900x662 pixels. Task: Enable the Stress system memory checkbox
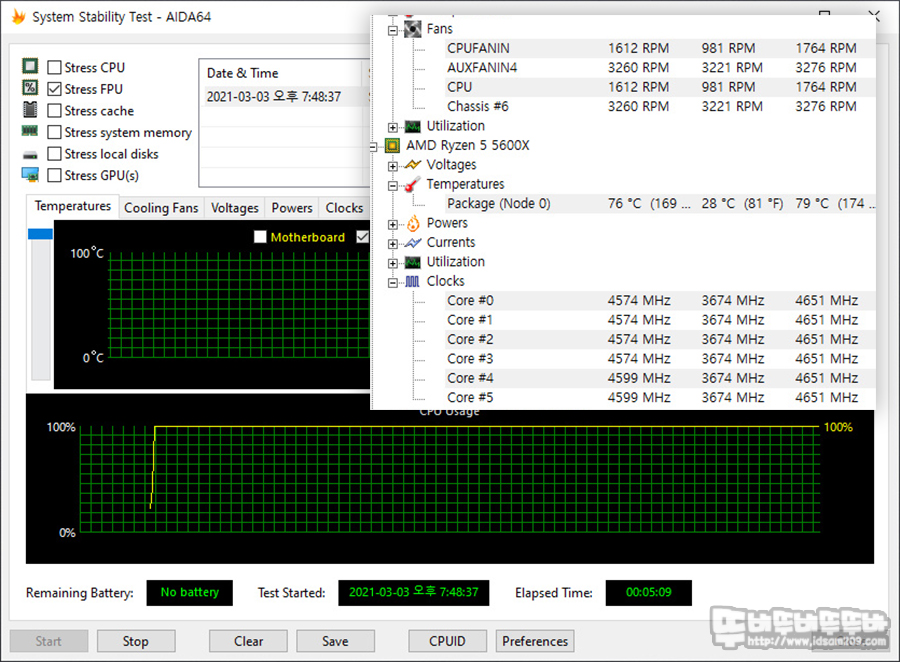pyautogui.click(x=55, y=133)
